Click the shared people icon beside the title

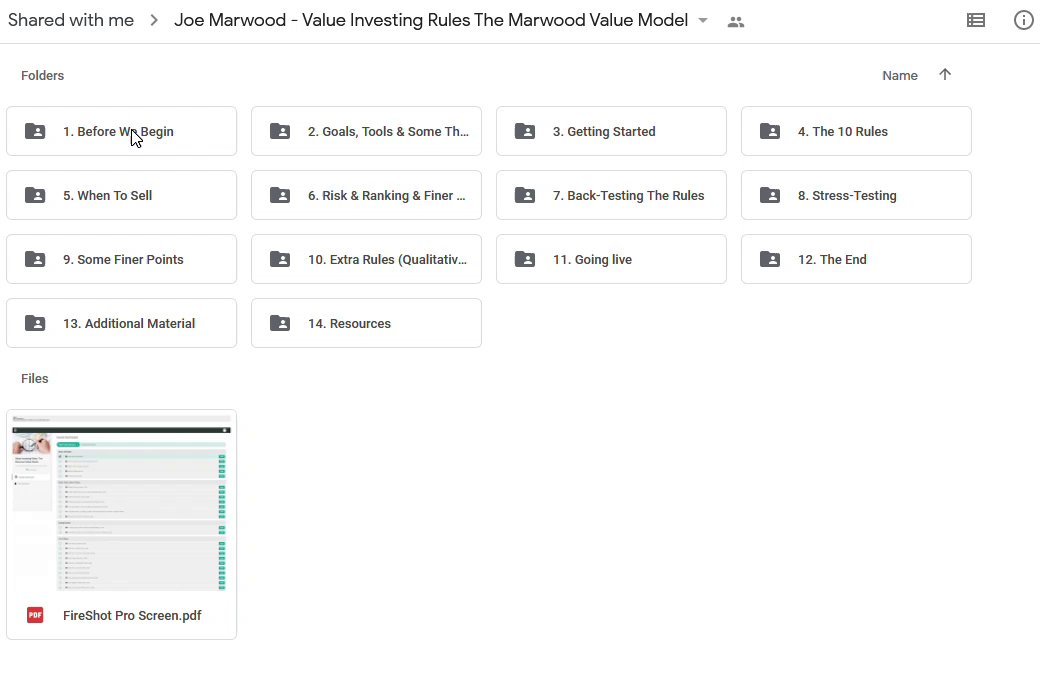tap(736, 21)
